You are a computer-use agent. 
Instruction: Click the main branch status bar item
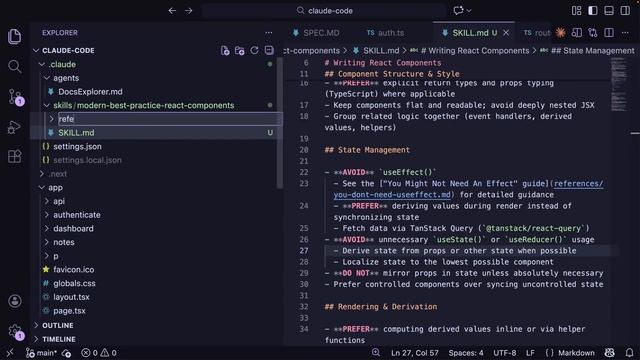click(x=41, y=353)
